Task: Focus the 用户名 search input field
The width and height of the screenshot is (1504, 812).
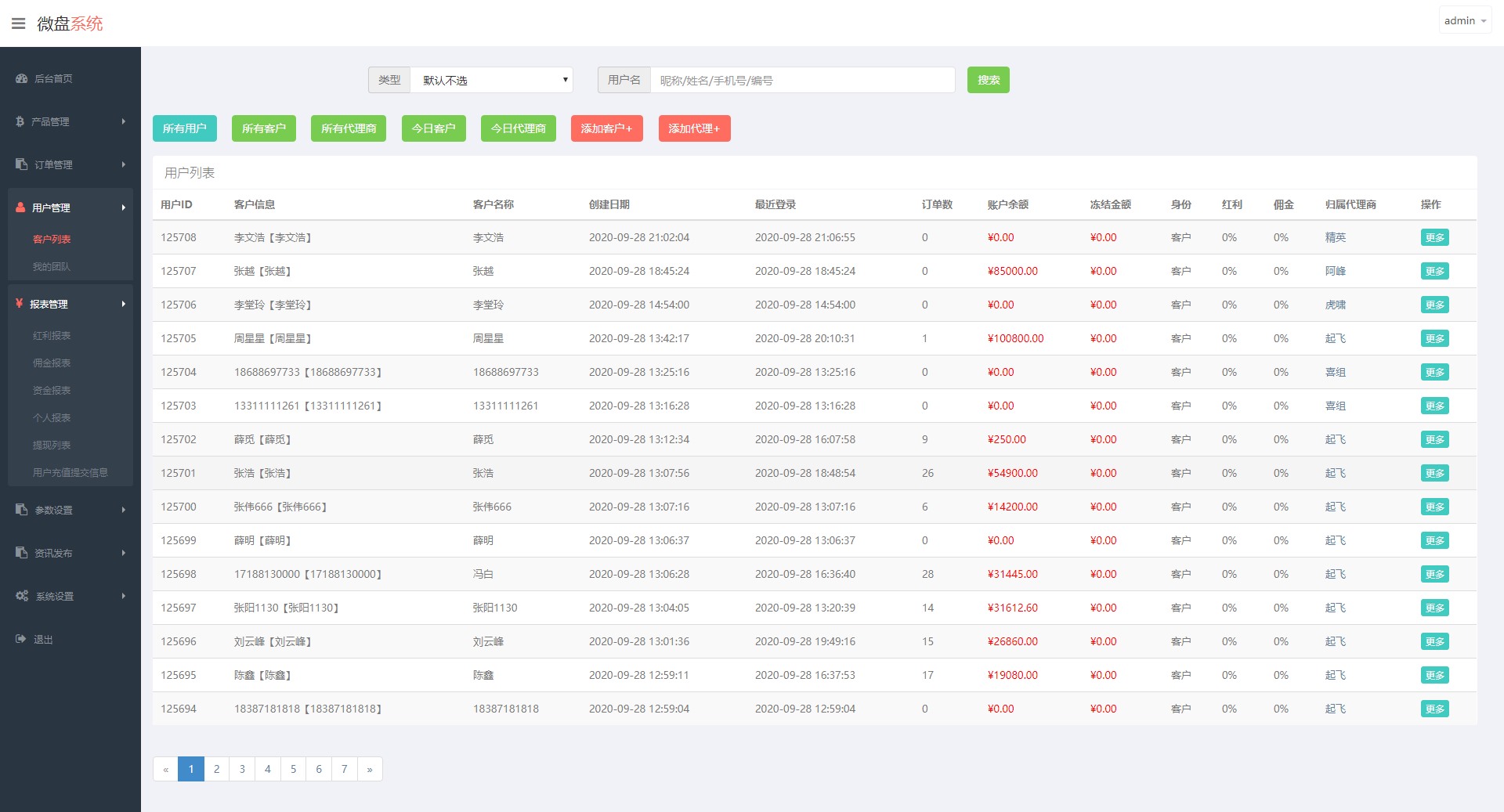Action: pyautogui.click(x=802, y=80)
